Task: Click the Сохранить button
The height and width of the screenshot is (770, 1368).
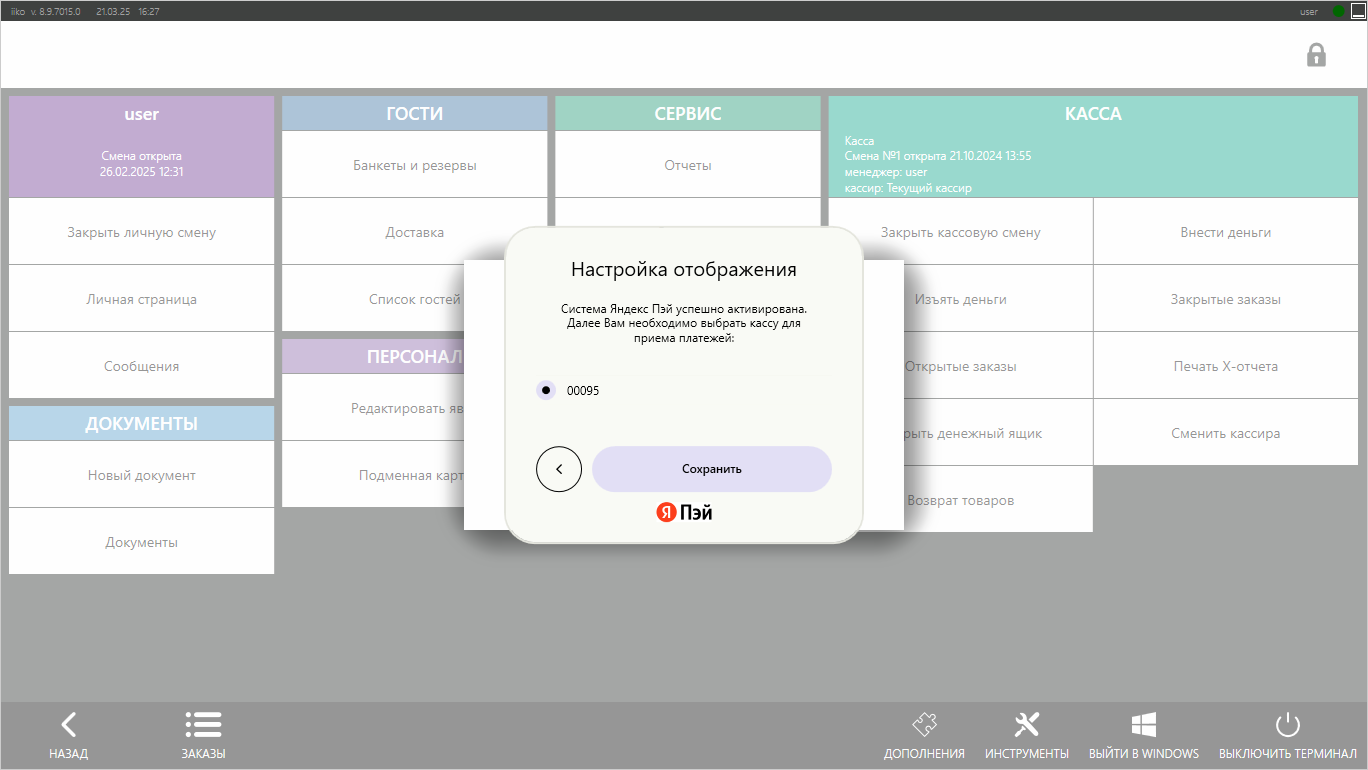Action: (x=711, y=469)
